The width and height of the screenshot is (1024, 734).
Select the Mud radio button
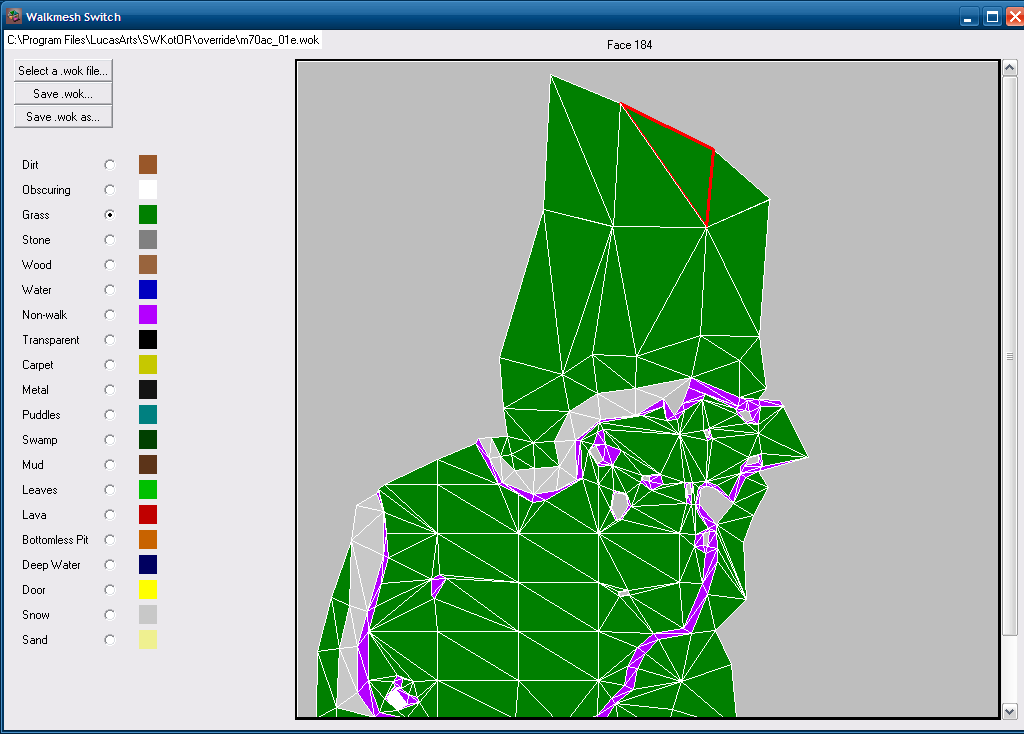(110, 465)
